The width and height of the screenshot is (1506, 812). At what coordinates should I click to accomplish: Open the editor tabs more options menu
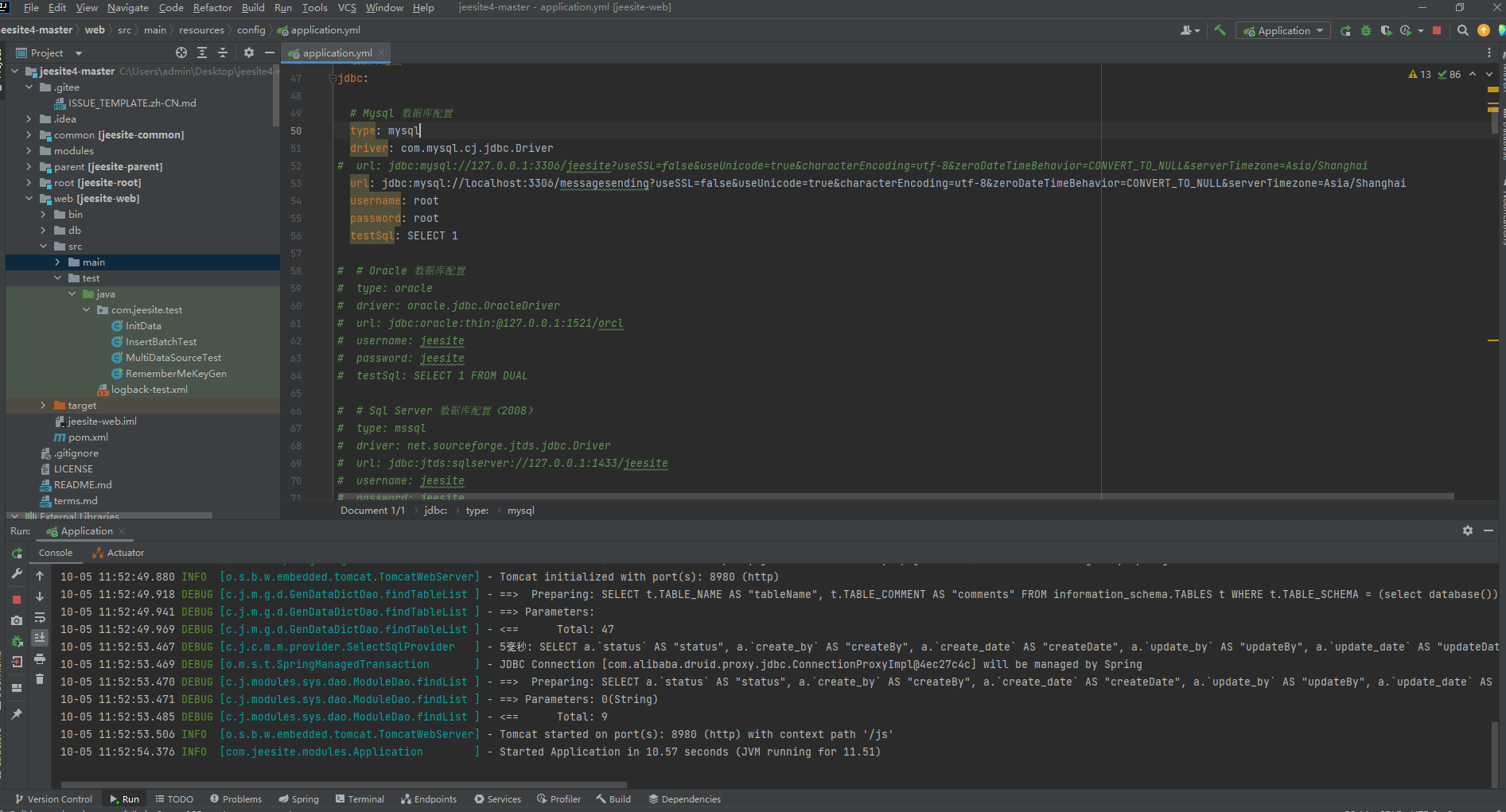(1489, 52)
